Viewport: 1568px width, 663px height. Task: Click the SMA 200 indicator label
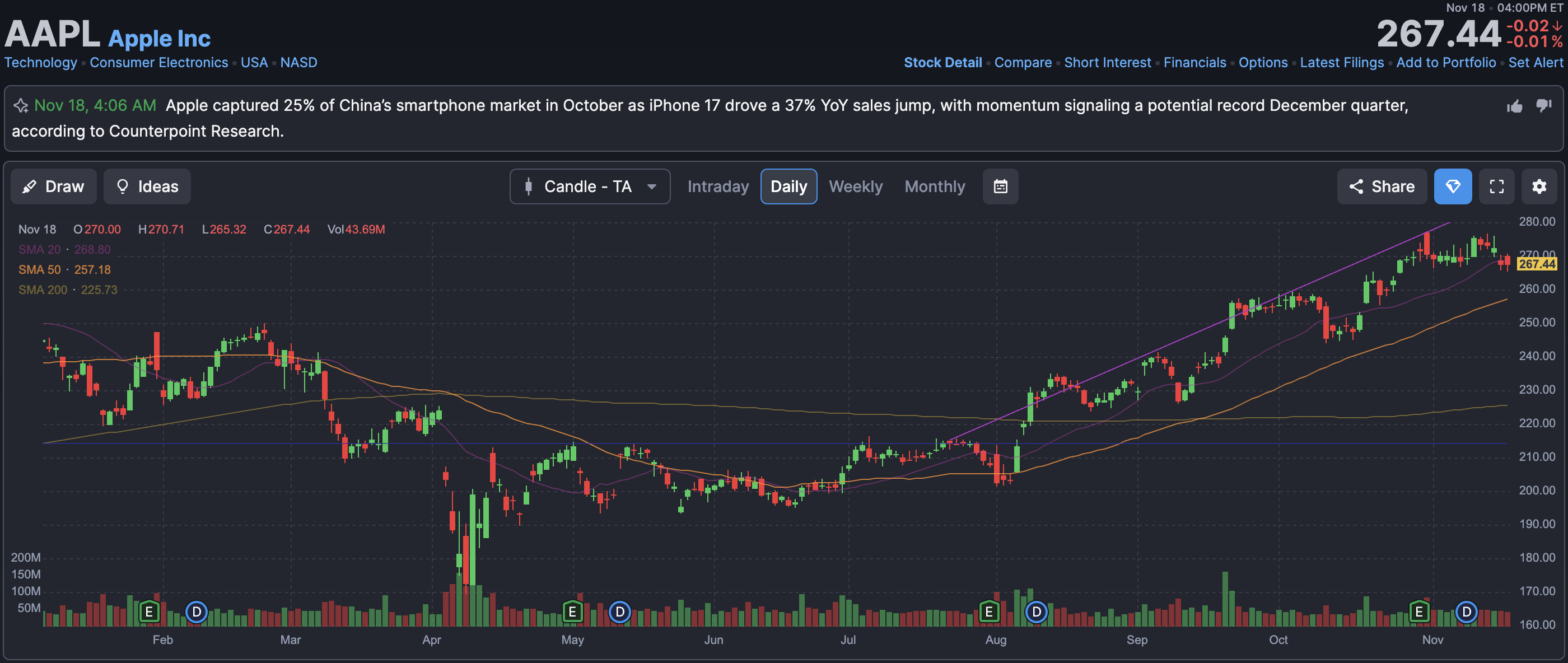tap(43, 290)
